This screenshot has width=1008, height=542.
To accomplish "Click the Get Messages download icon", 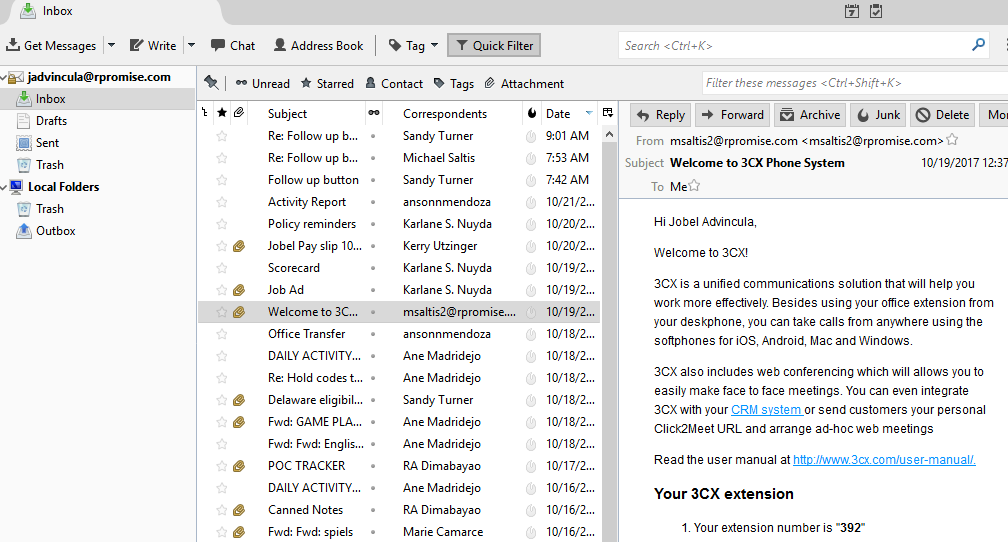I will (x=13, y=45).
